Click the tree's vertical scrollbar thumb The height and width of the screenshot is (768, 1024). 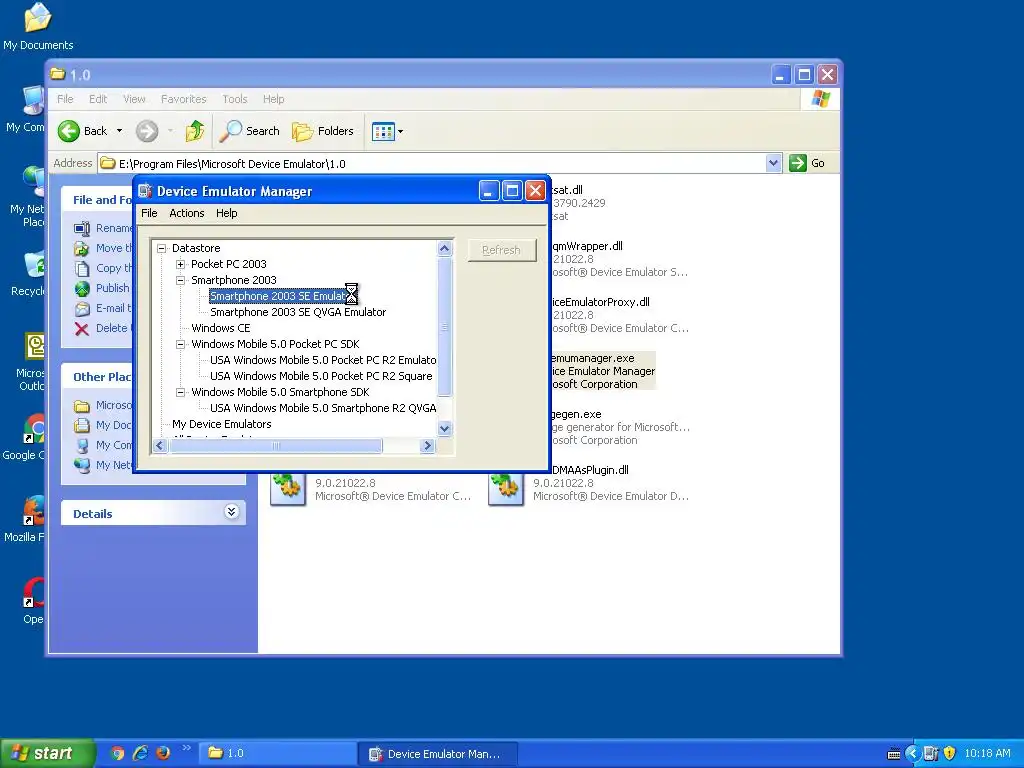click(445, 327)
